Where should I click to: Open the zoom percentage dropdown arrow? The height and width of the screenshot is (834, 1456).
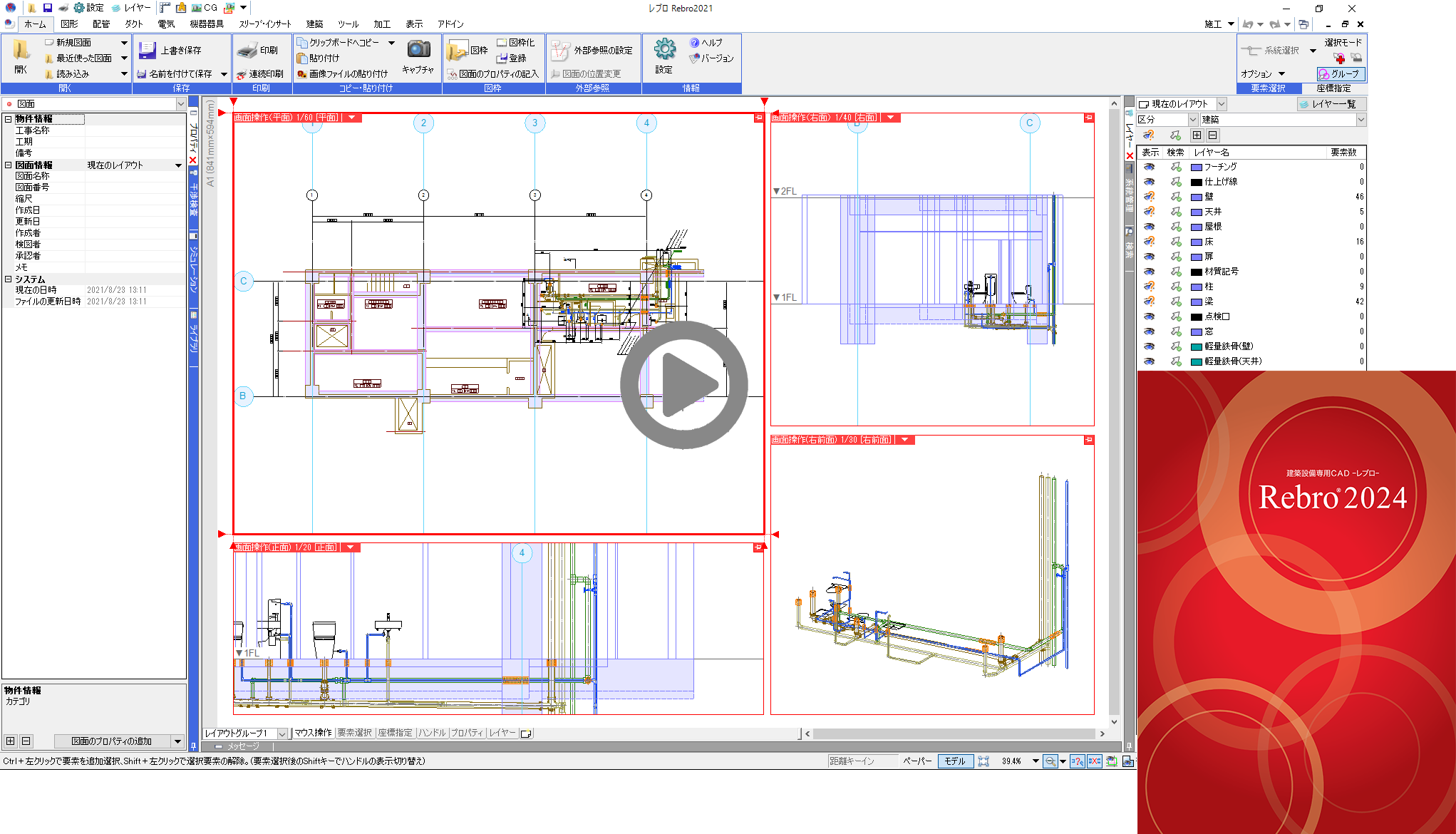1036,761
